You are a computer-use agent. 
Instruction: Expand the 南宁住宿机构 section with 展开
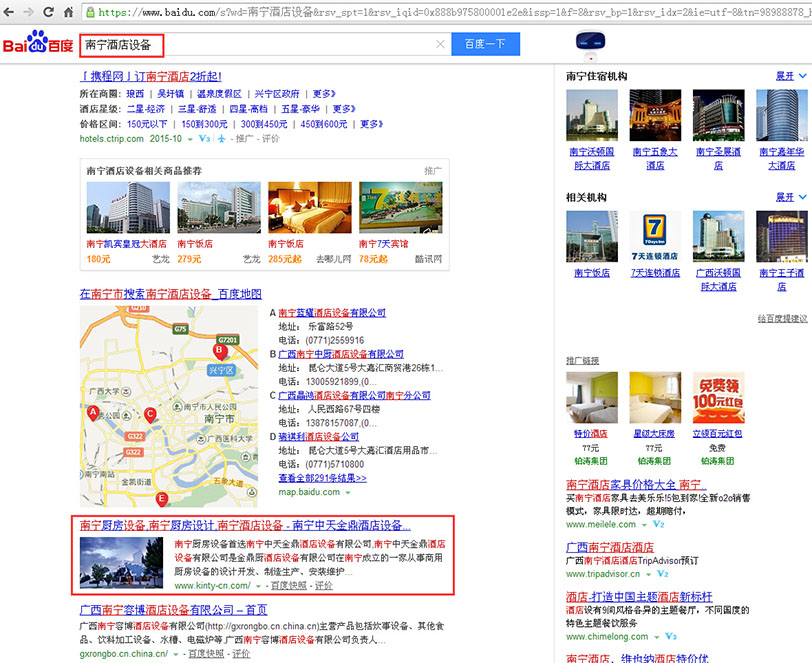coord(790,76)
